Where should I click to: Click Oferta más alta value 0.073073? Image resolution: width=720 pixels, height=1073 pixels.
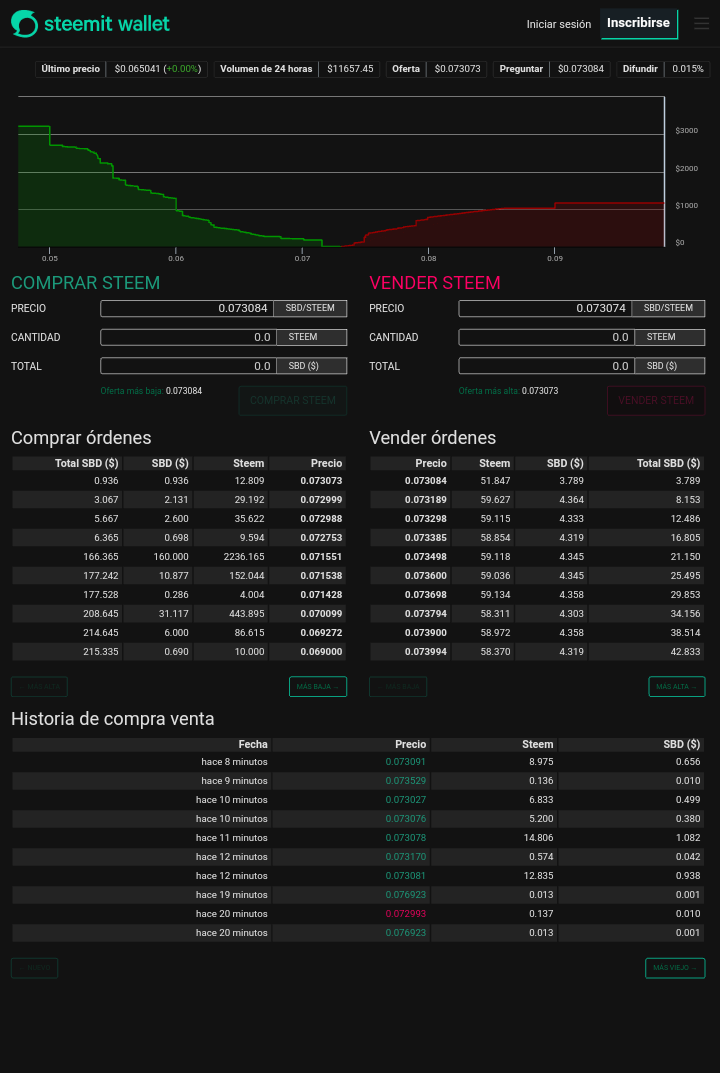[x=540, y=391]
